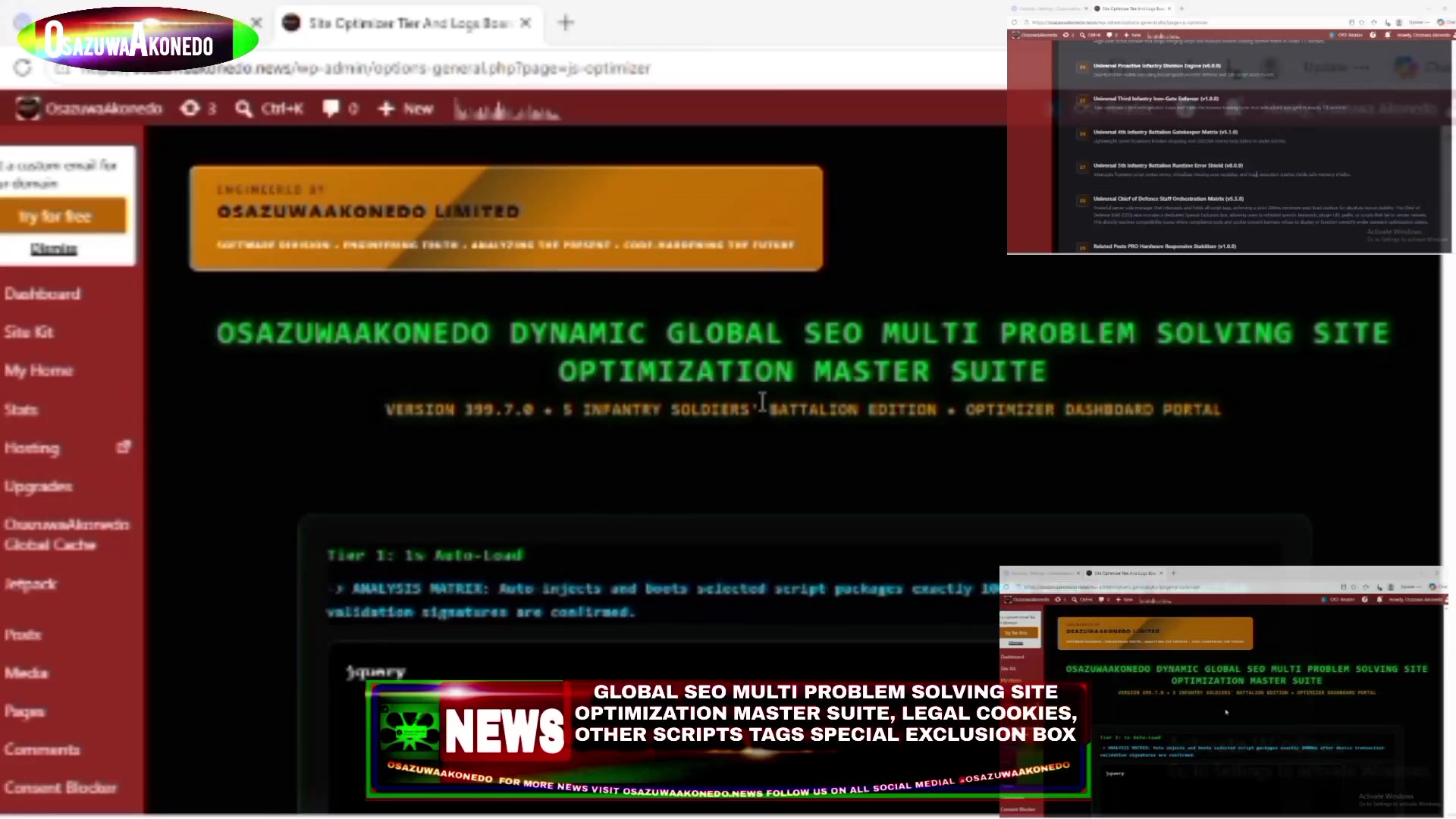Image resolution: width=1456 pixels, height=819 pixels.
Task: Open Upgrades in the sidebar
Action: point(38,487)
